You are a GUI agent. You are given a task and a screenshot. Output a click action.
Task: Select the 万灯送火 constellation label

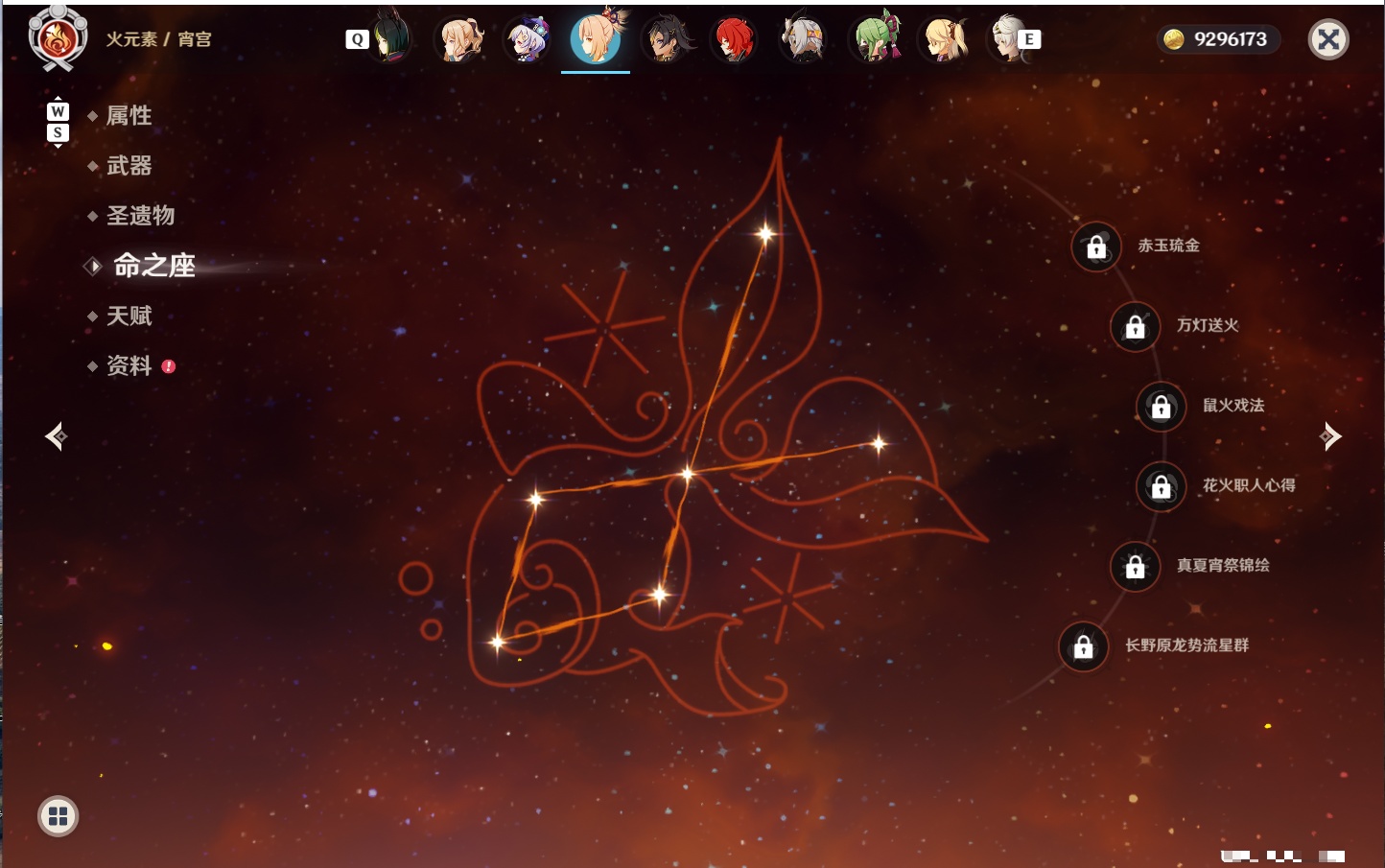[1208, 325]
